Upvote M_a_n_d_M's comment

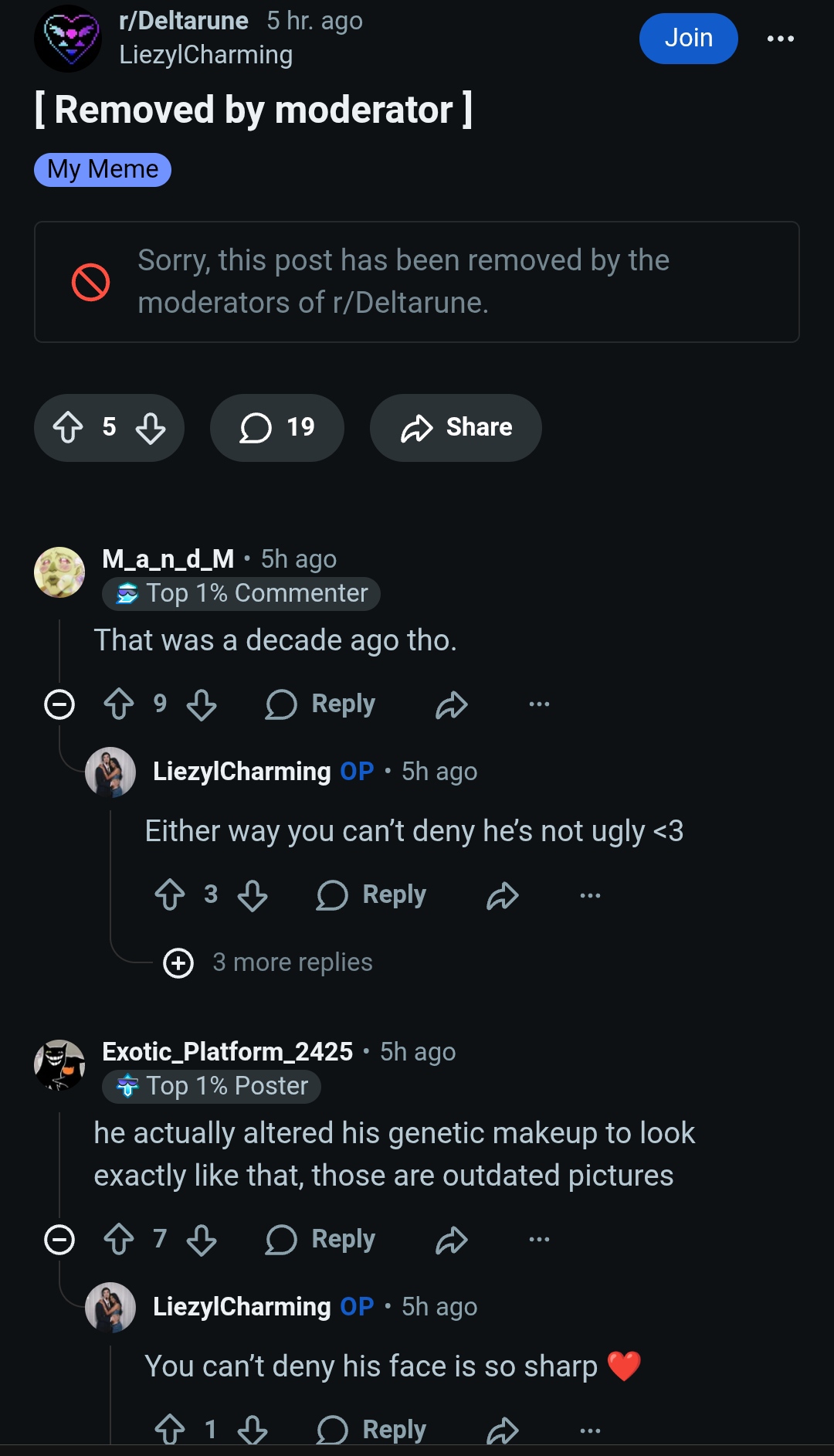coord(119,704)
